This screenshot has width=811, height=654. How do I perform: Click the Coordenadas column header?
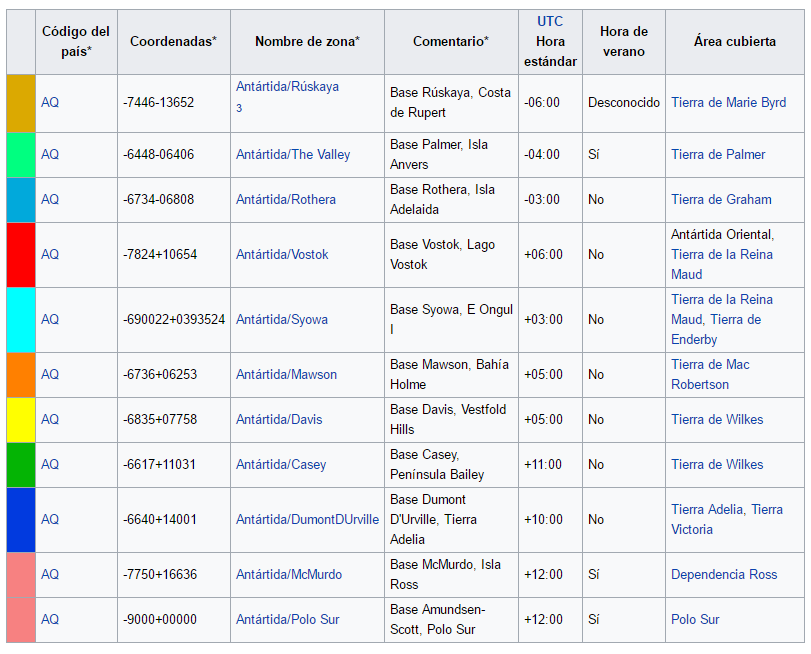click(173, 41)
